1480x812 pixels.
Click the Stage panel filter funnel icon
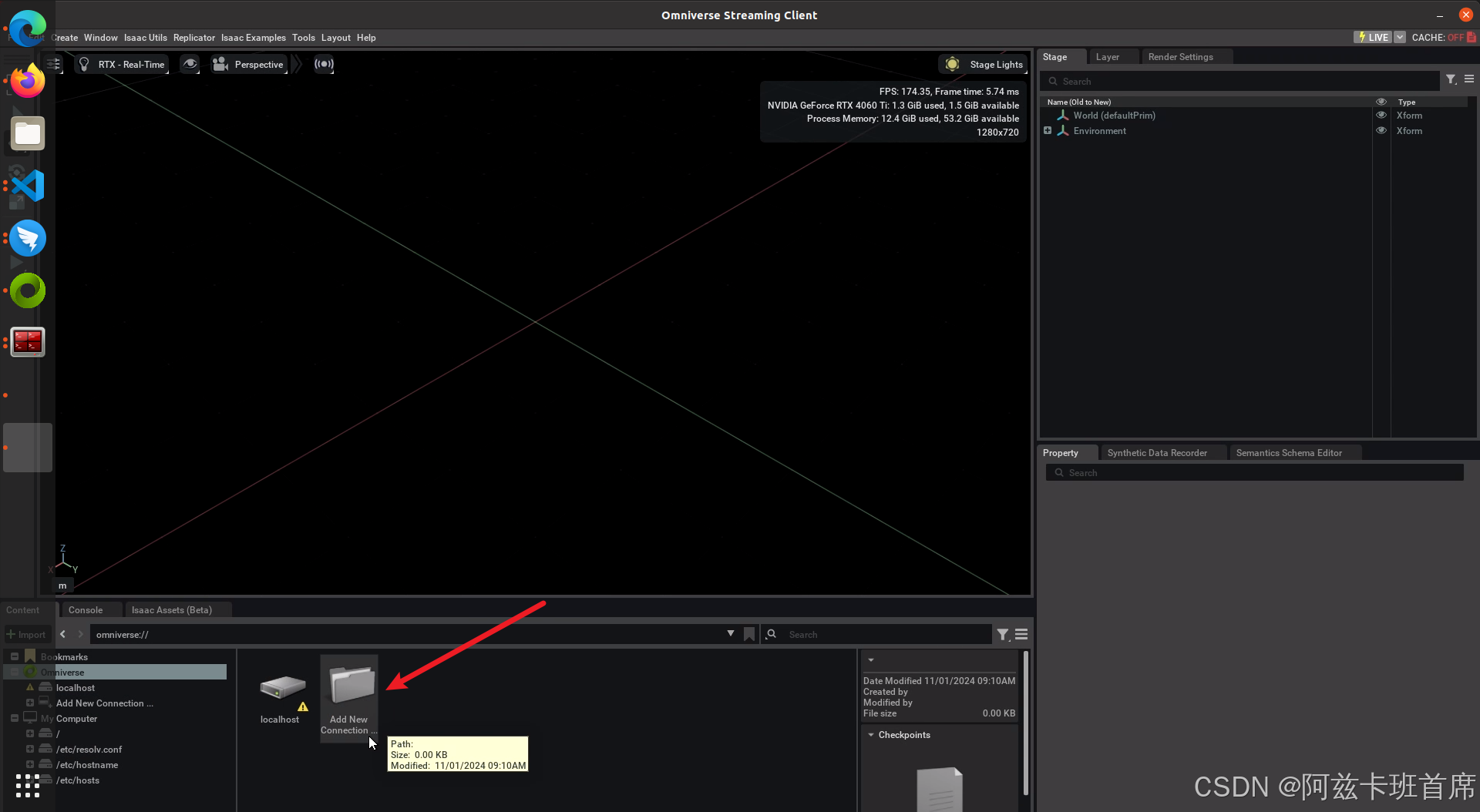click(1451, 79)
